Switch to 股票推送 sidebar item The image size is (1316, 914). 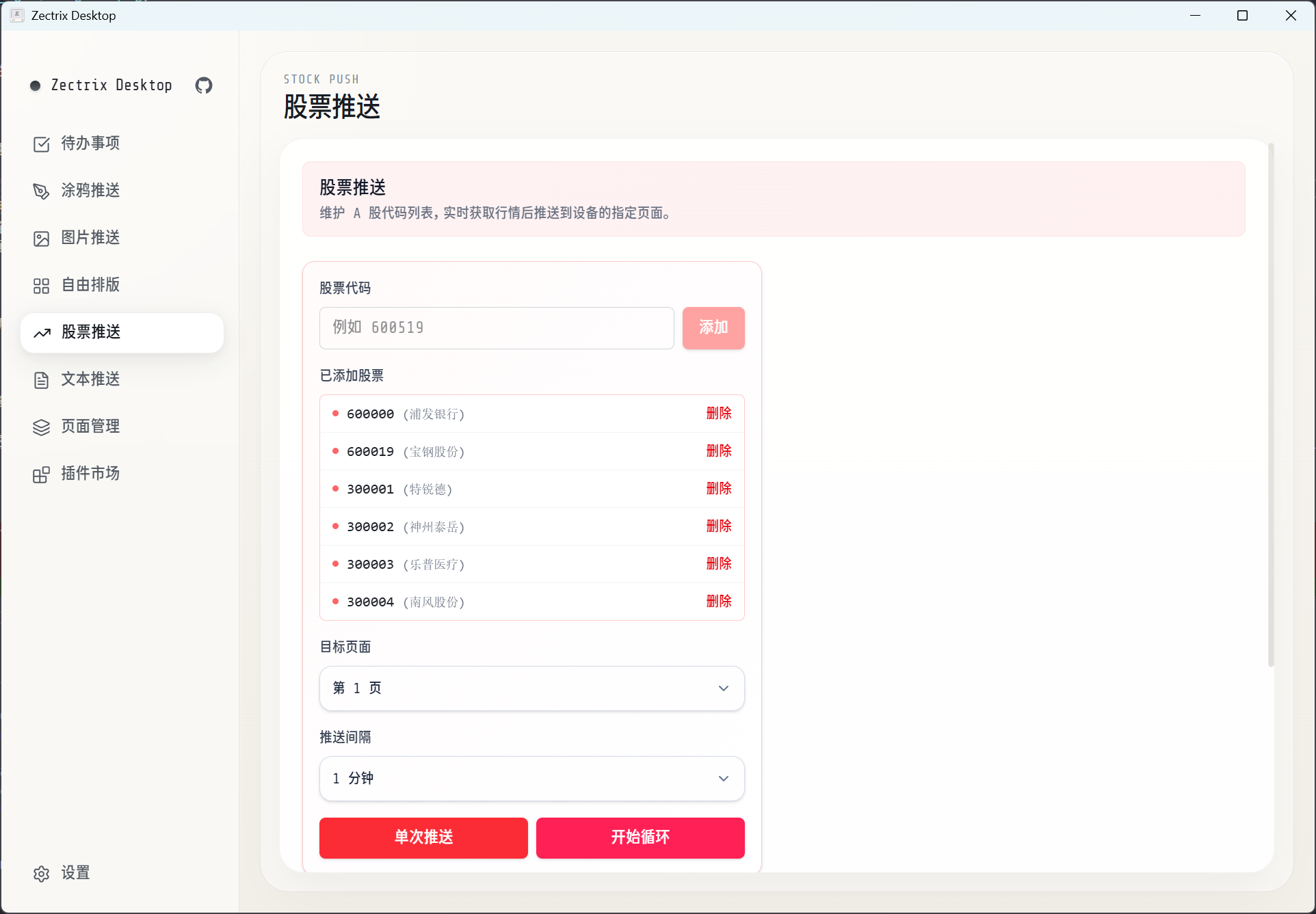[x=122, y=332]
